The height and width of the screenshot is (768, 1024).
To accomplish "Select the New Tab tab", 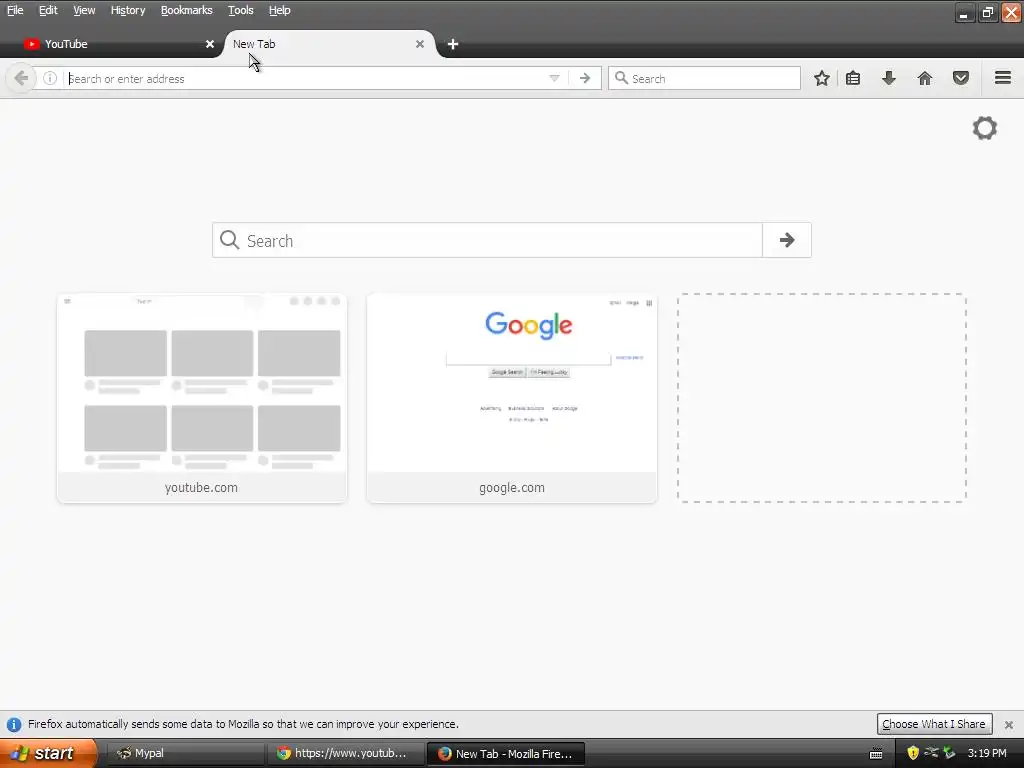I will tap(328, 44).
